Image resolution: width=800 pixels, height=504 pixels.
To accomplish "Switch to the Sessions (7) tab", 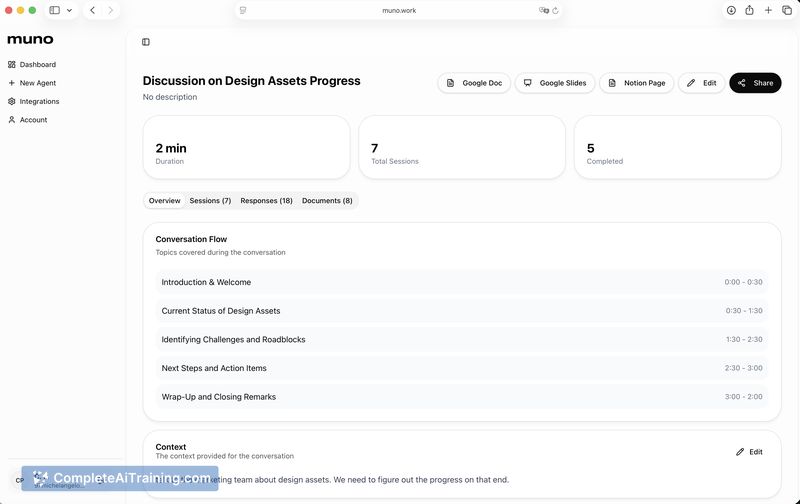I will pyautogui.click(x=210, y=201).
